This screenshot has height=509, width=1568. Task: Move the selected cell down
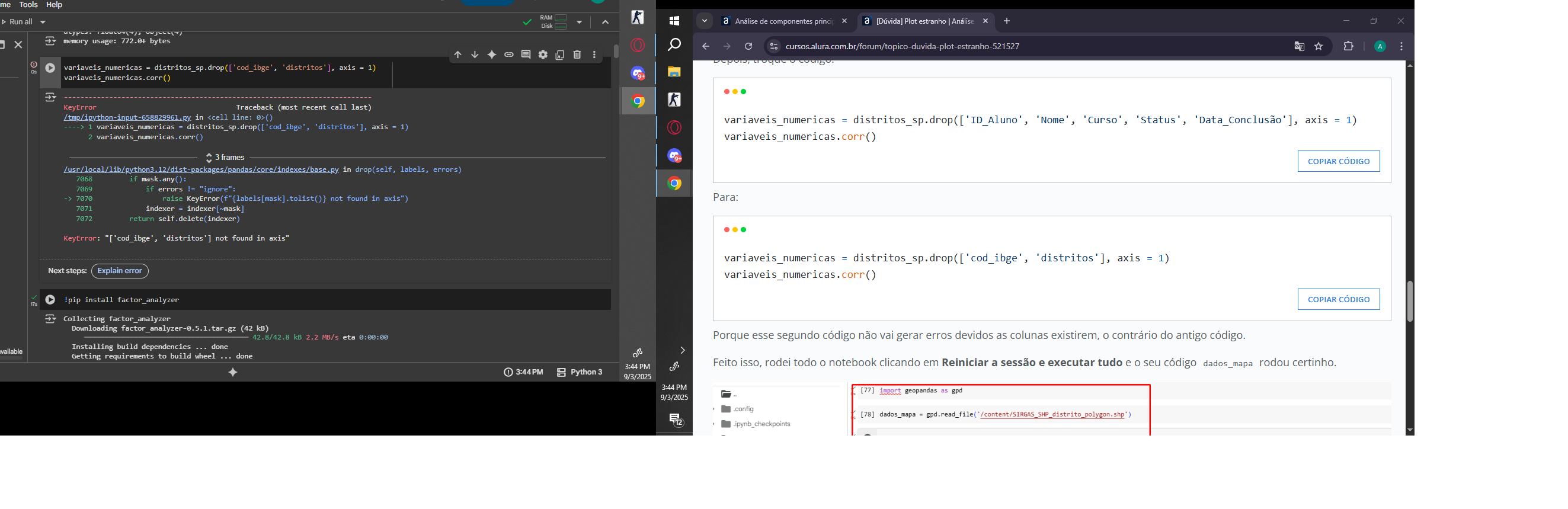coord(475,55)
